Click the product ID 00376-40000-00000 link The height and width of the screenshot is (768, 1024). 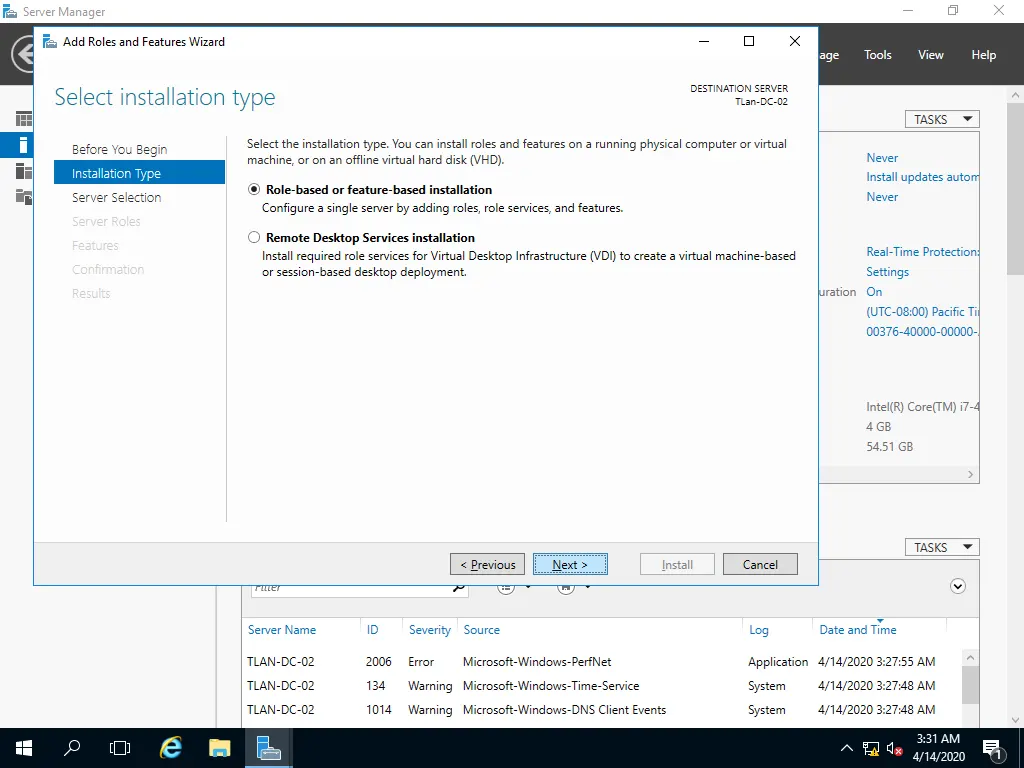922,332
